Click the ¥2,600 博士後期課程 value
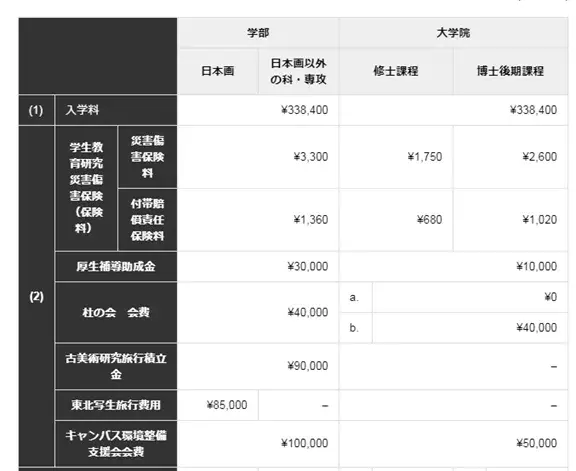The image size is (576, 471). tap(540, 157)
